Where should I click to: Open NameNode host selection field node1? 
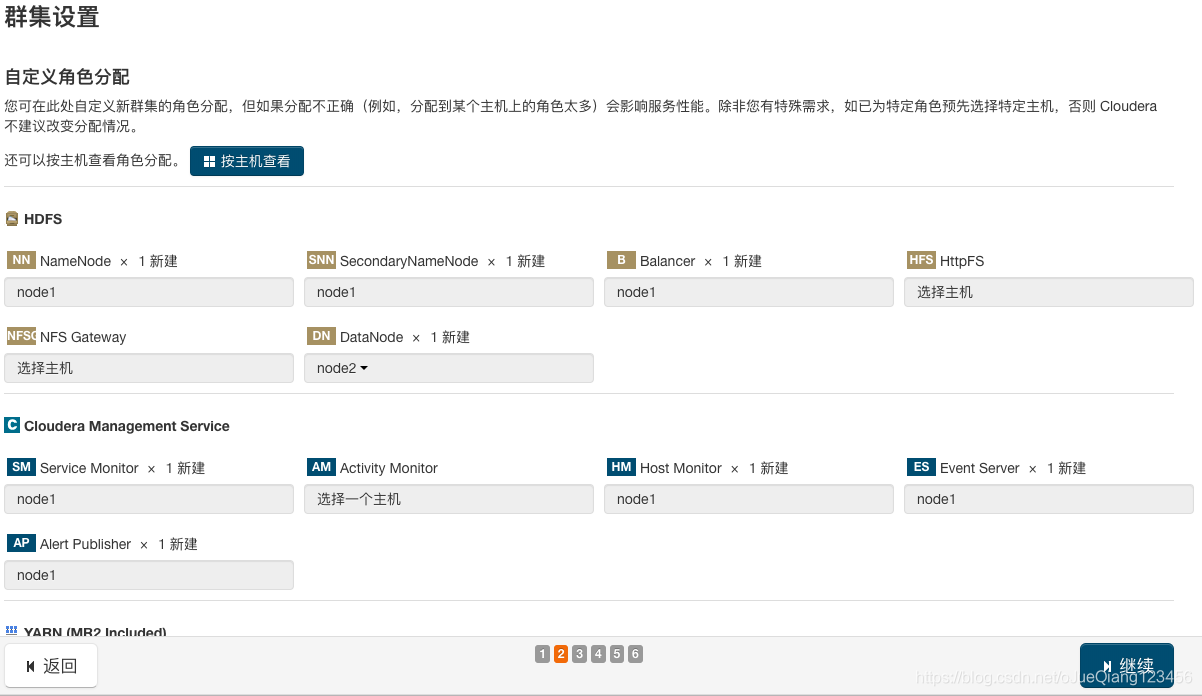point(149,292)
